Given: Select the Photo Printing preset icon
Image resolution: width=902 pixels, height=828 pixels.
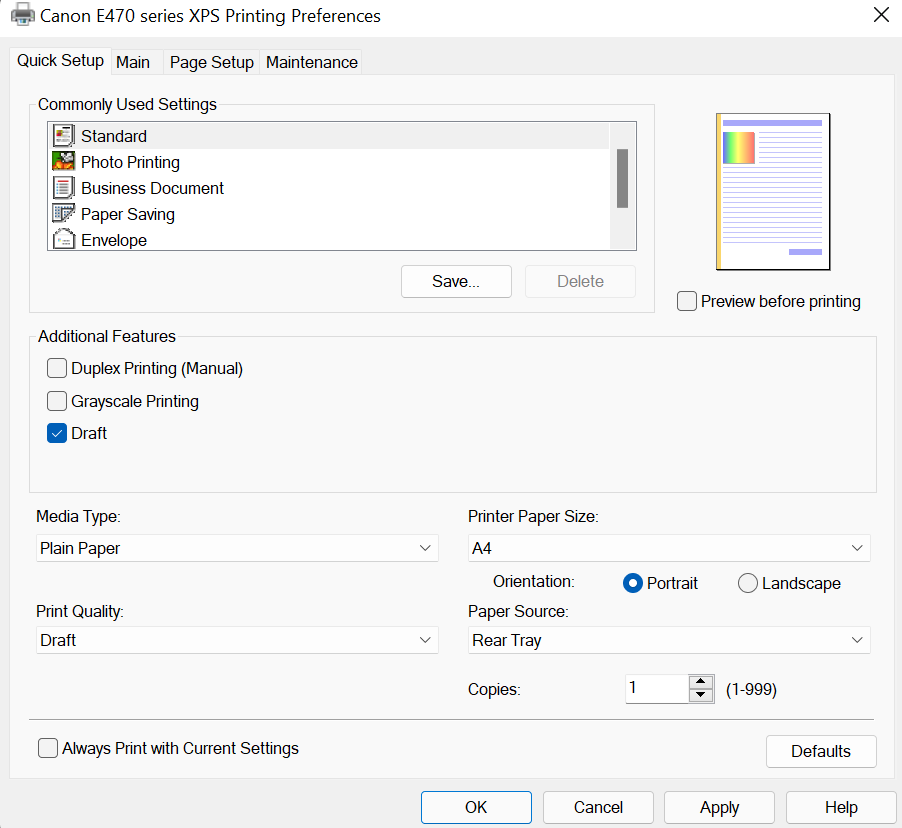Looking at the screenshot, I should 62,161.
